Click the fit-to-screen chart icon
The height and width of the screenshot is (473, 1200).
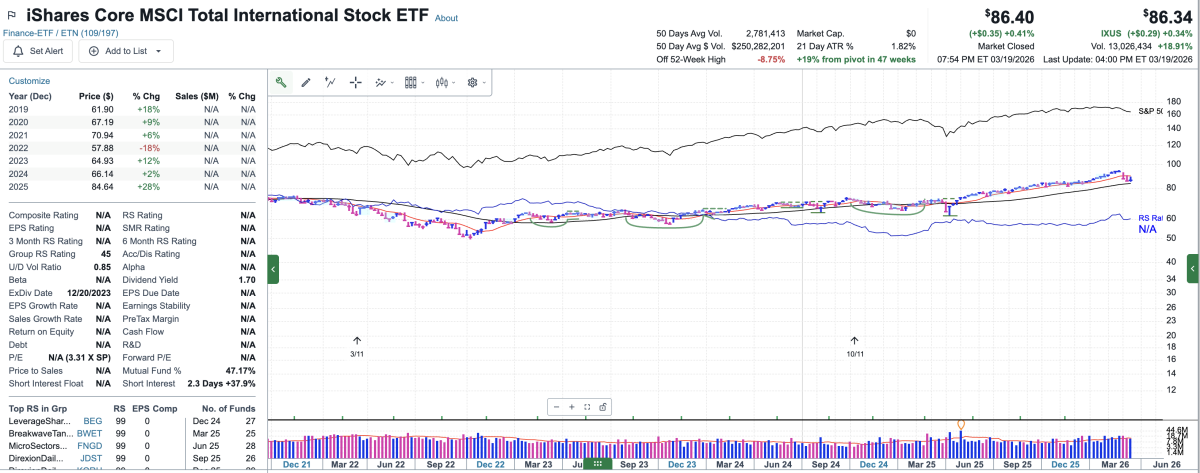pos(587,406)
